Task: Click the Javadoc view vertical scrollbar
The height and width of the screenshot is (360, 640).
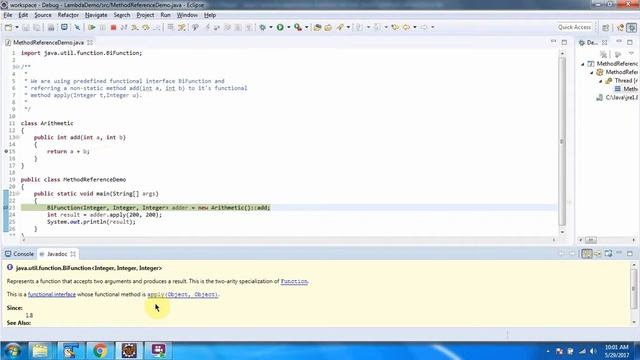Action: [x=633, y=289]
